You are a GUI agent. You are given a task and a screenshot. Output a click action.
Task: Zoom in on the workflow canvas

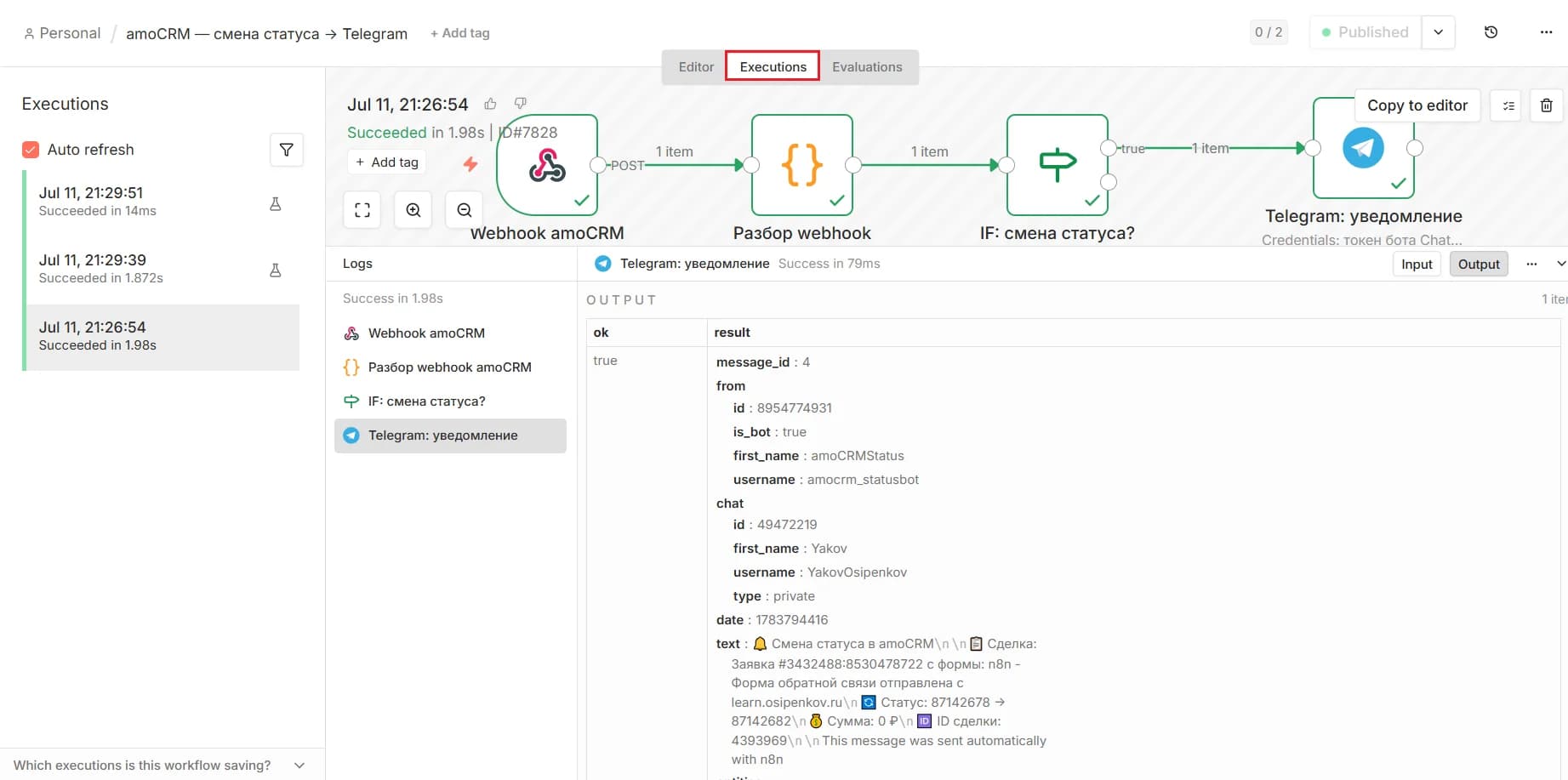pyautogui.click(x=413, y=210)
